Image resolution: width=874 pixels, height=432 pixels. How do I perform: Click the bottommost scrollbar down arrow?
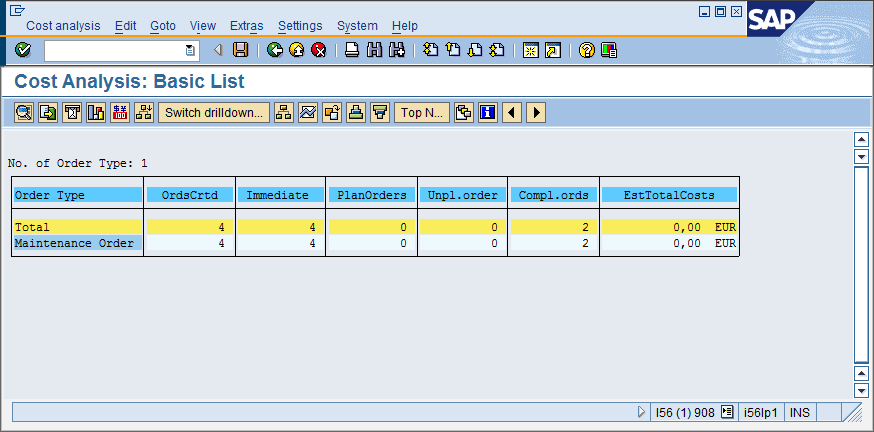[x=861, y=390]
